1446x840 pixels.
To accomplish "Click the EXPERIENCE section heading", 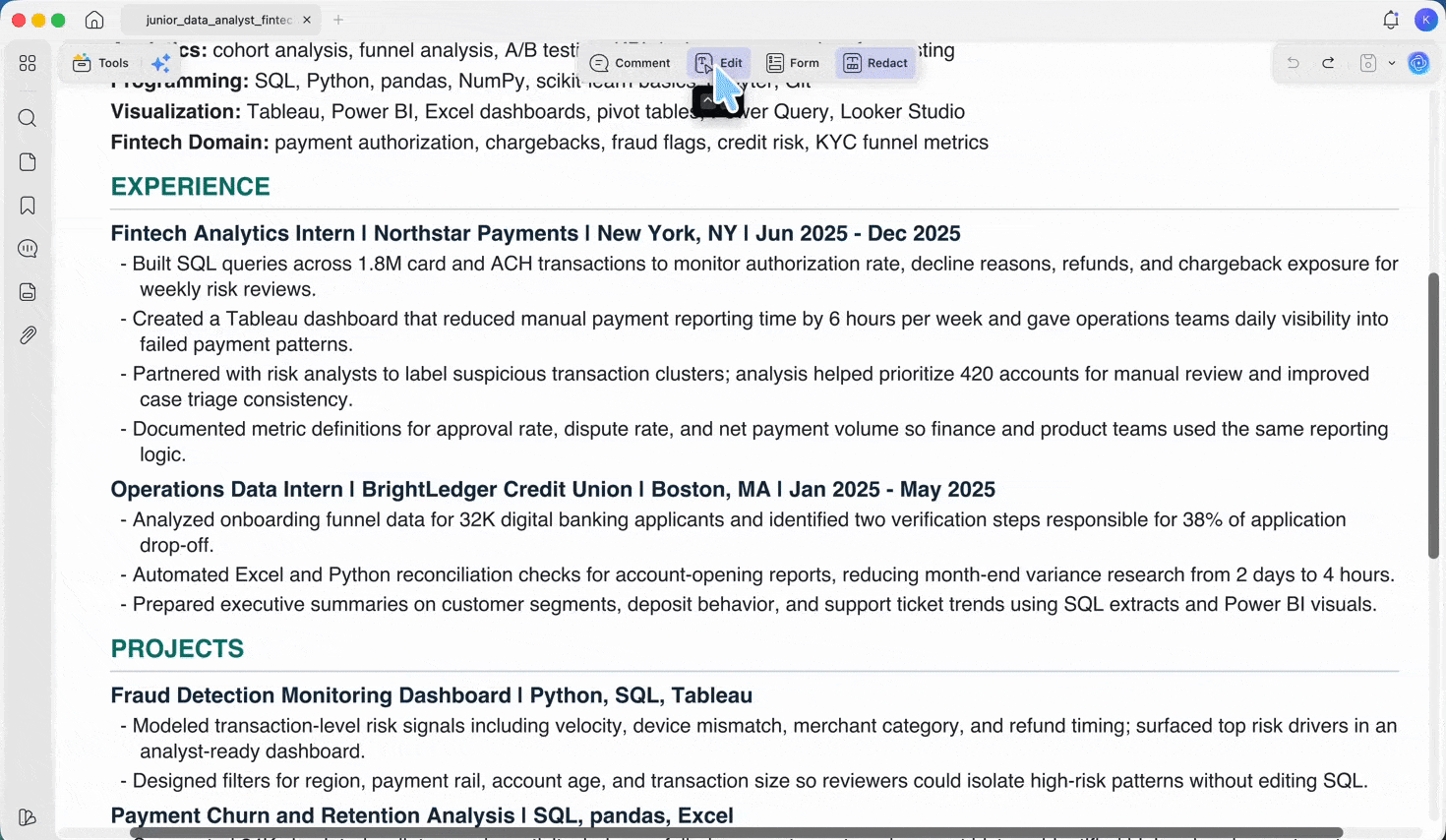I will (x=190, y=187).
